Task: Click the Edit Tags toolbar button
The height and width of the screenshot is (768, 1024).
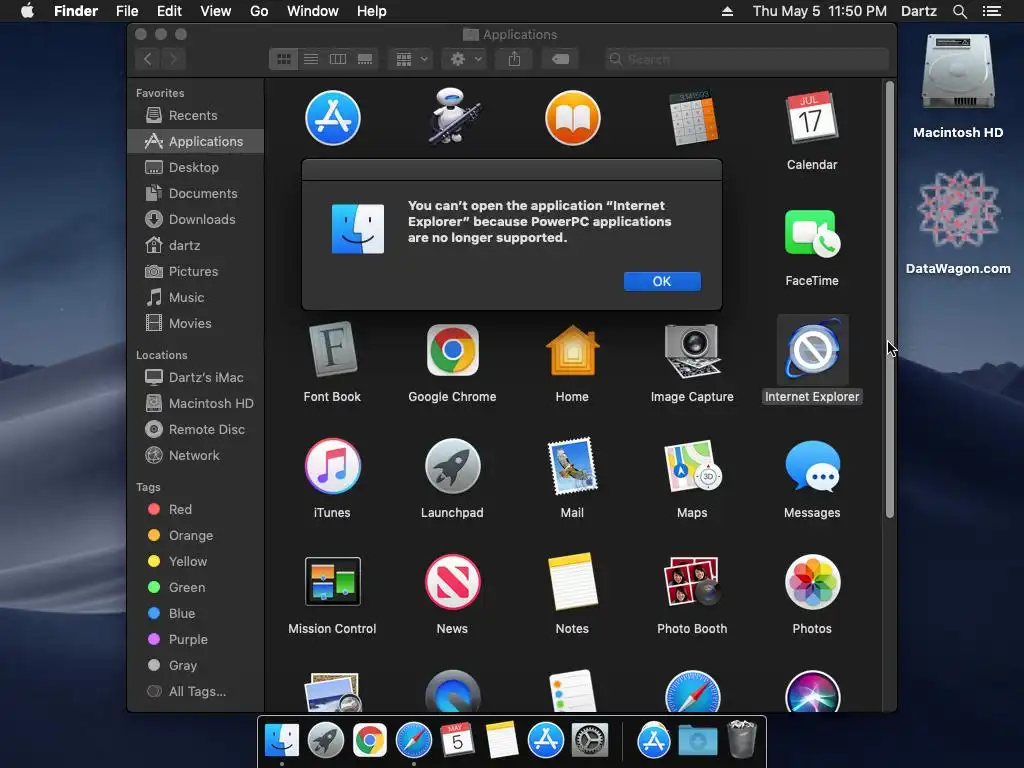Action: [x=560, y=59]
